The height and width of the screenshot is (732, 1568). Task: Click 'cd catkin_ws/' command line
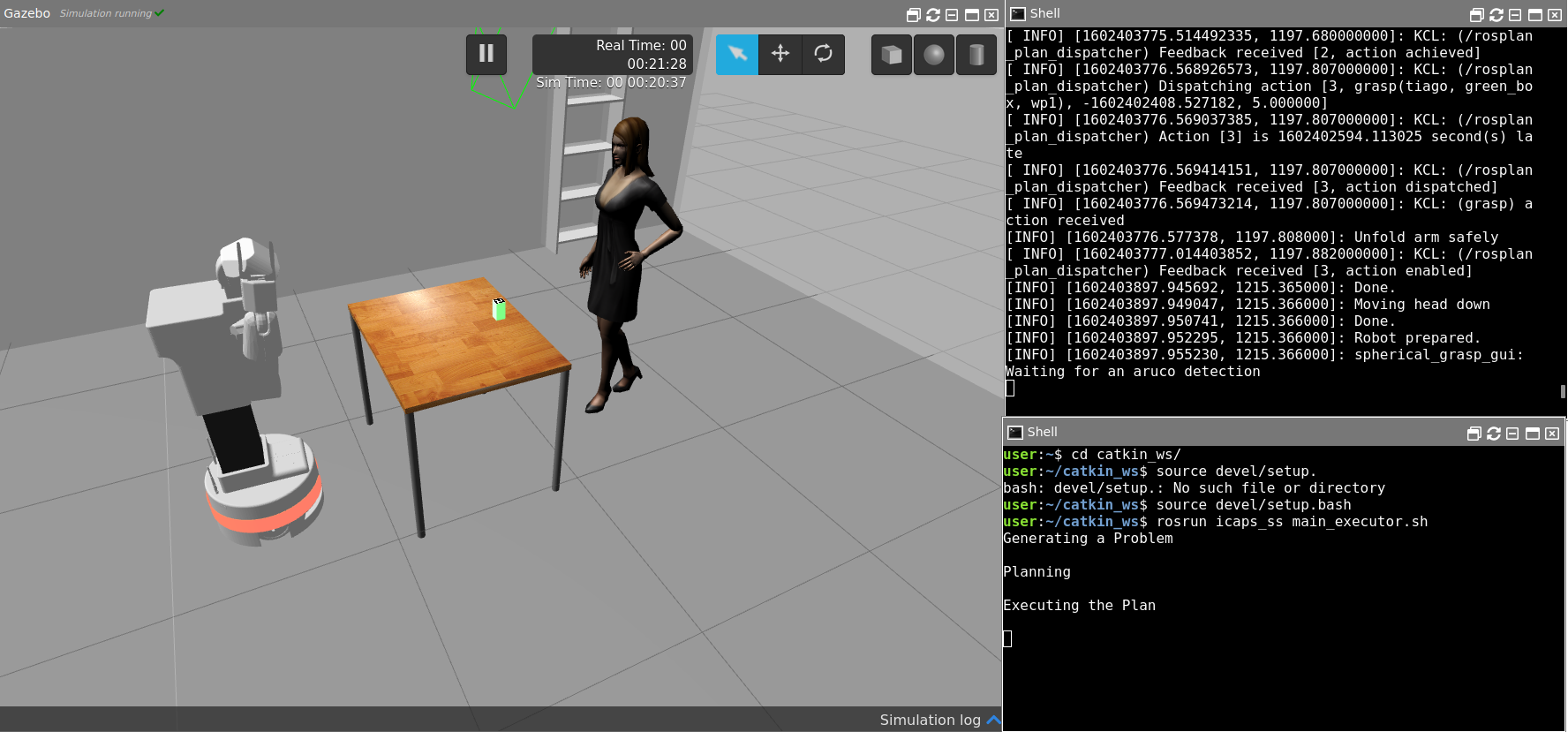point(1126,455)
